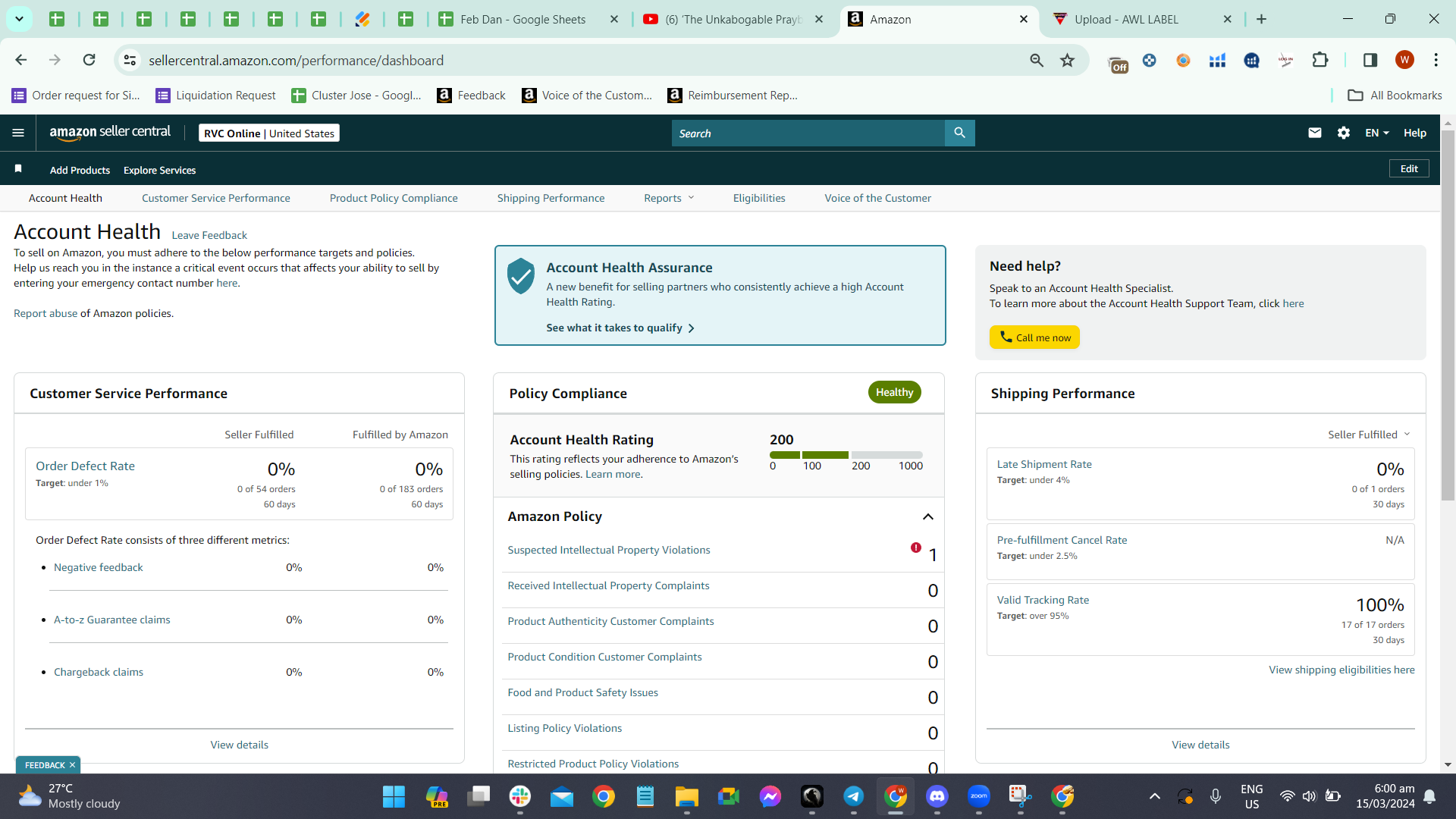Open the messages envelope icon
Screen dimensions: 1456x819
pos(1315,133)
